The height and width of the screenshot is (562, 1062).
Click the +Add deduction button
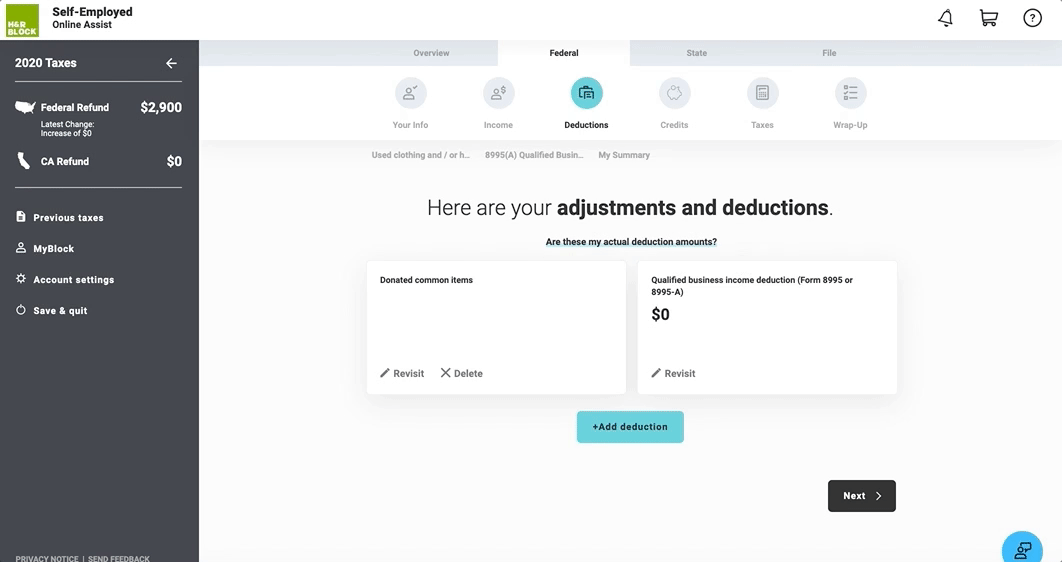[630, 427]
